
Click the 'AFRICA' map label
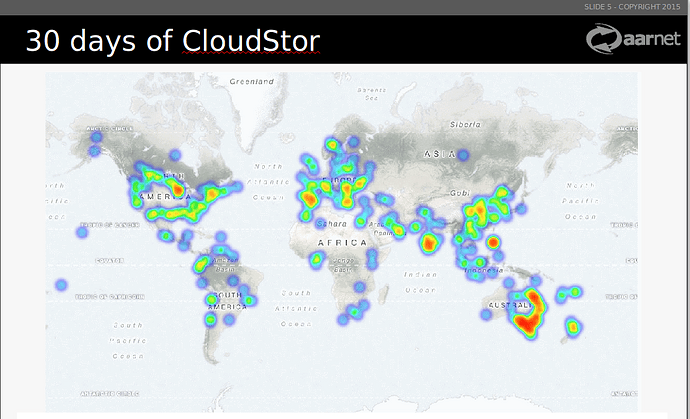point(342,243)
